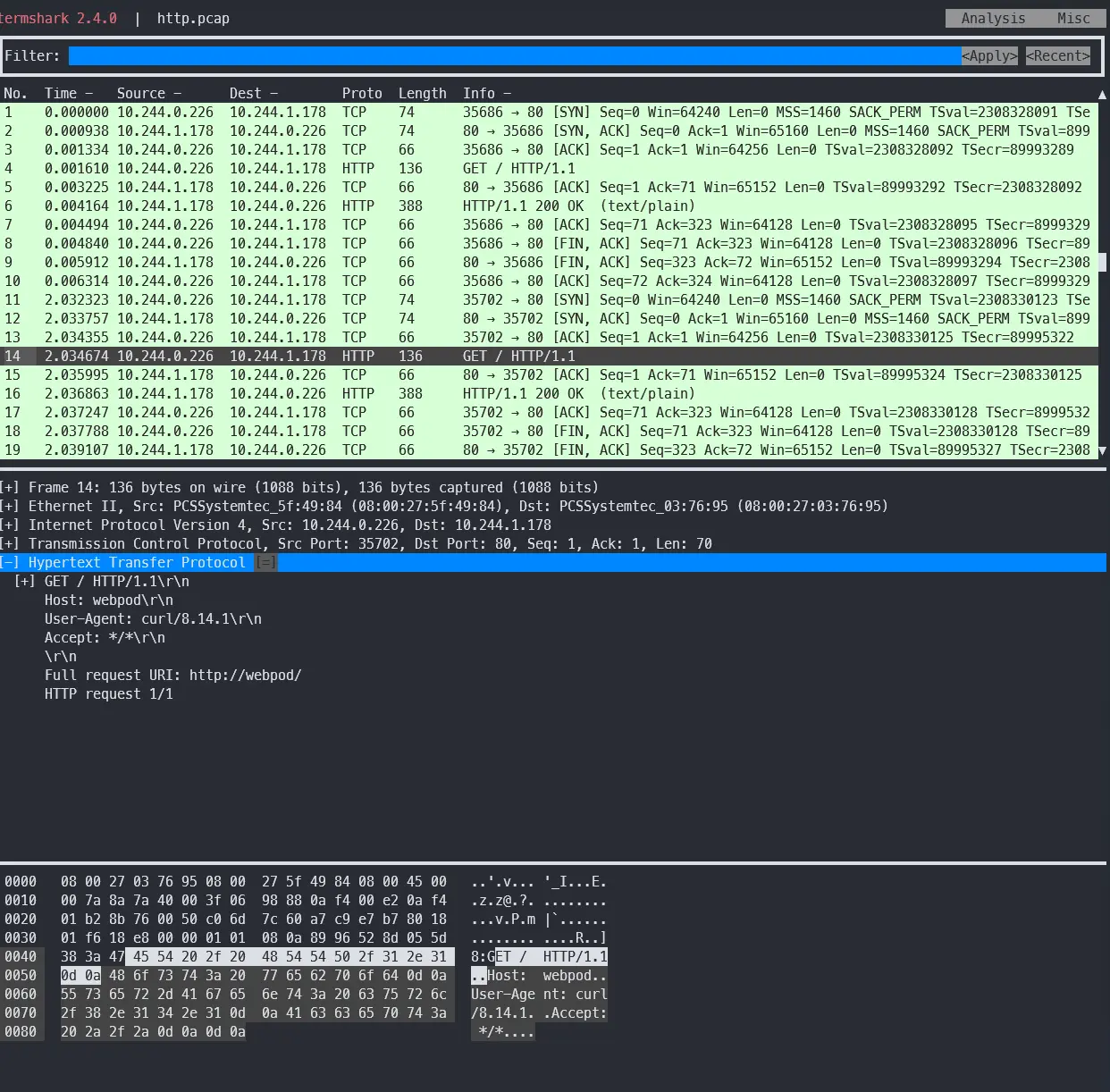The height and width of the screenshot is (1092, 1110).
Task: Select packet 7 in the list
Action: tap(549, 224)
